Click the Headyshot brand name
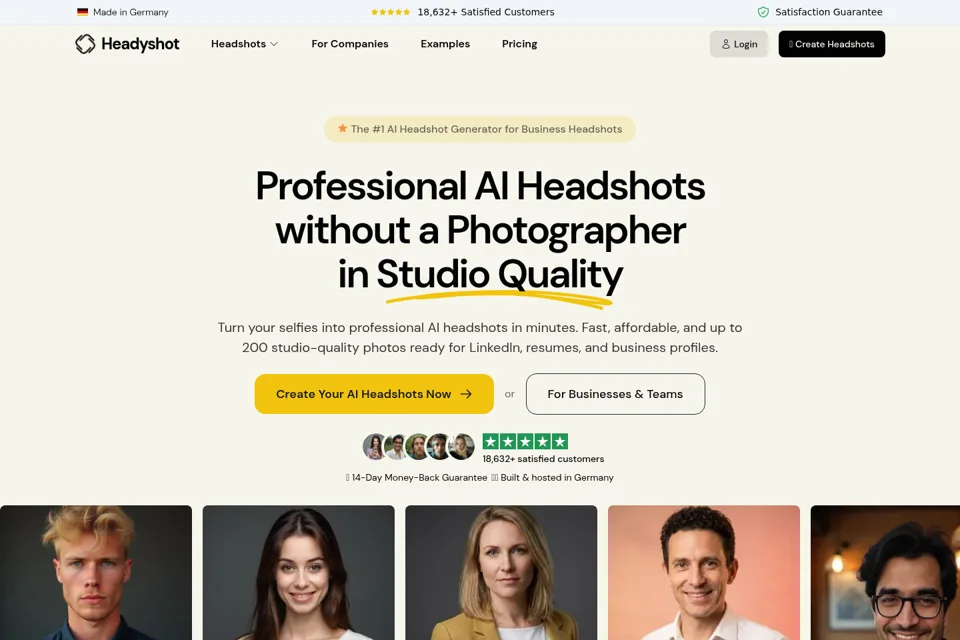Screen dimensions: 960x640 (140, 44)
